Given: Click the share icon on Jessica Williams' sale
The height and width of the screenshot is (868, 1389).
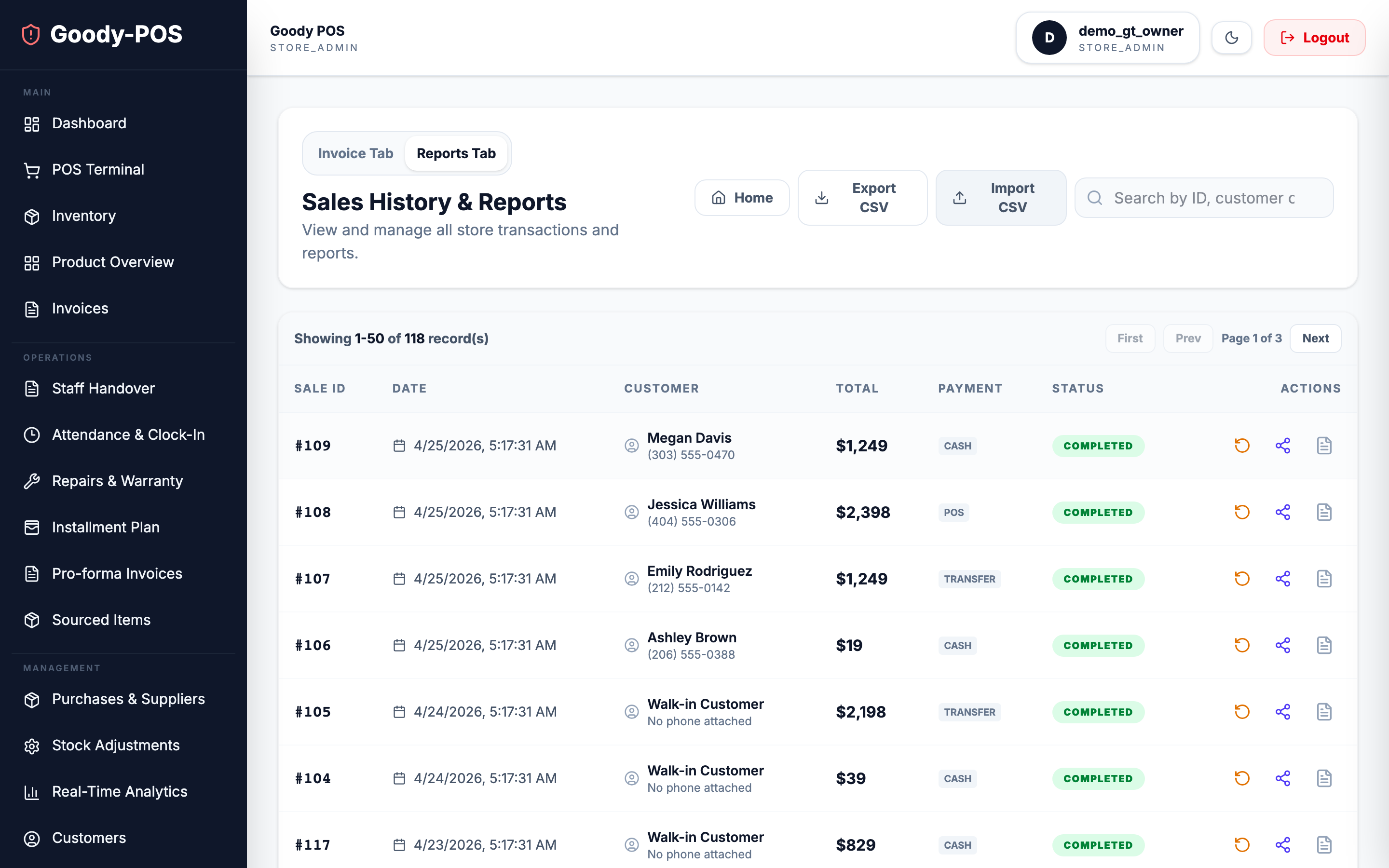Looking at the screenshot, I should click(1283, 512).
